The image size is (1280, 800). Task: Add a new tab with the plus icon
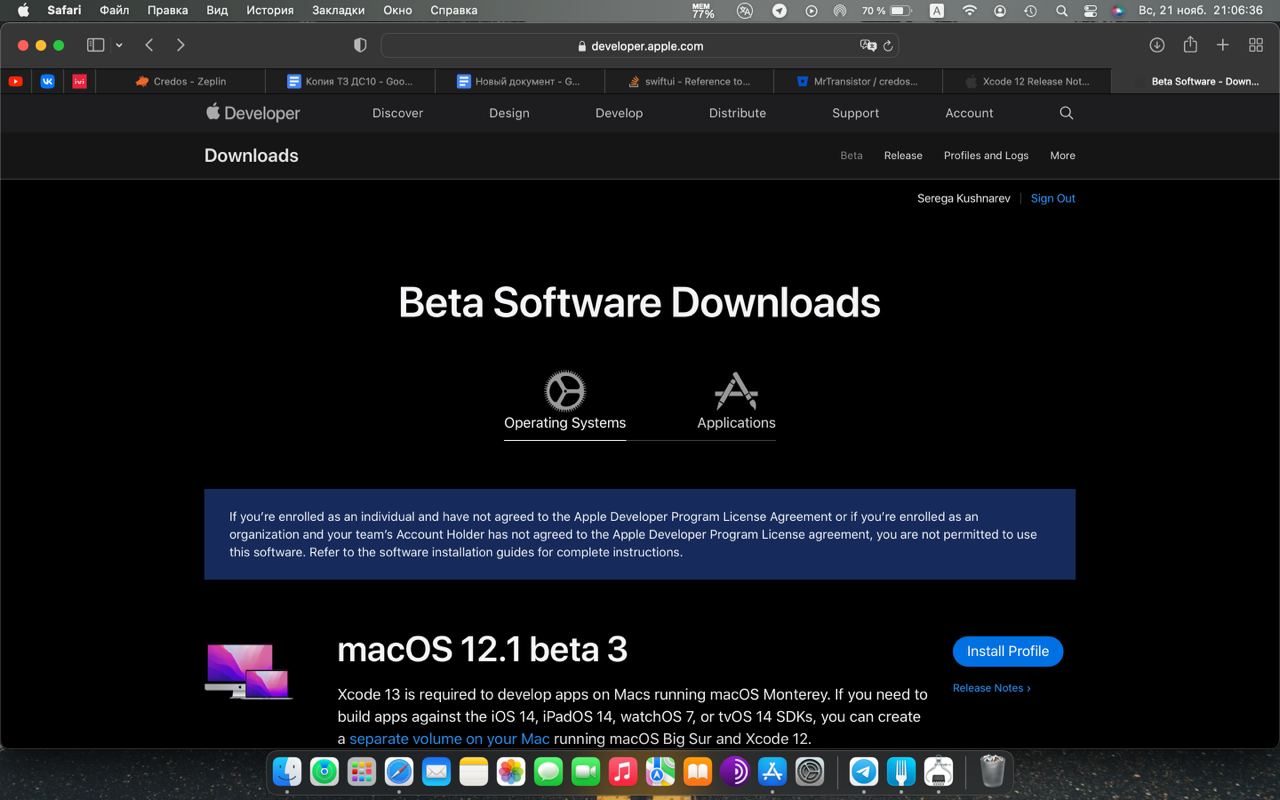coord(1222,45)
